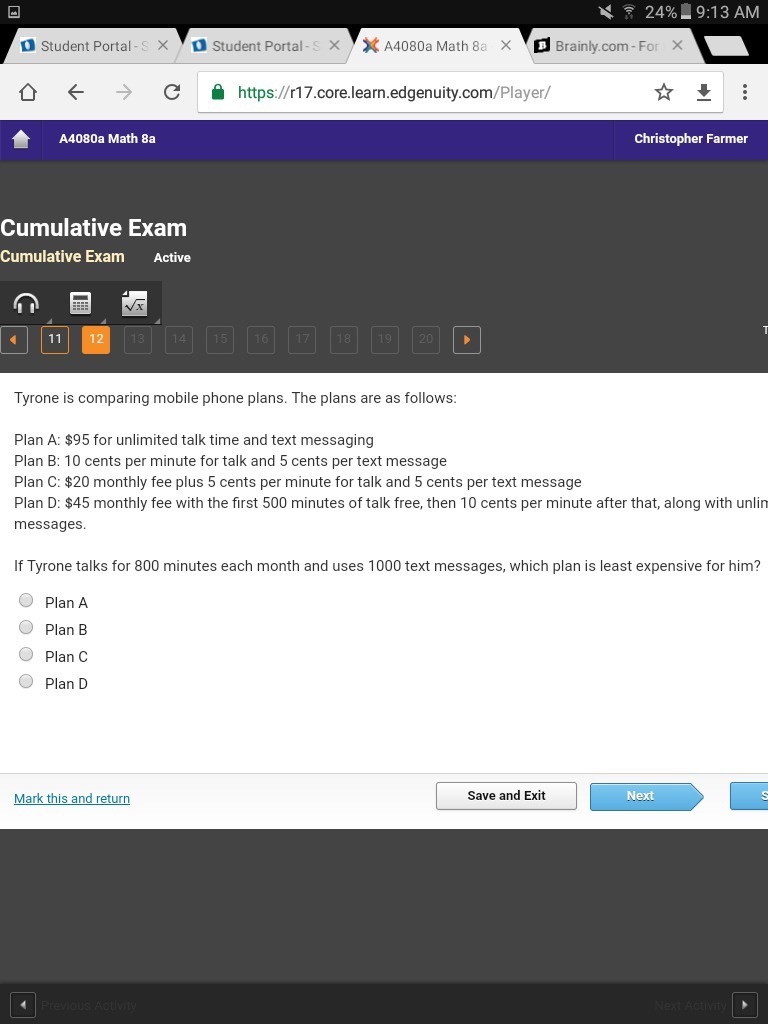Open Chrome three-dot menu
Image resolution: width=768 pixels, height=1024 pixels.
744,92
